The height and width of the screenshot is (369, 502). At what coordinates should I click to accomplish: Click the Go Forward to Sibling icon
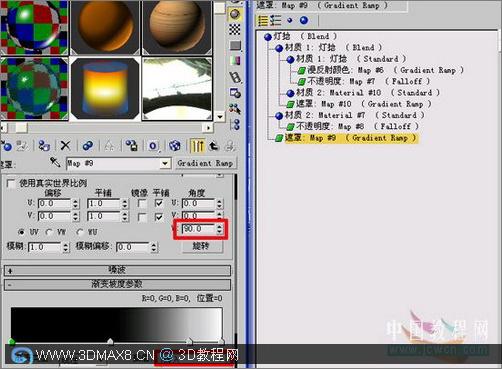(230, 146)
